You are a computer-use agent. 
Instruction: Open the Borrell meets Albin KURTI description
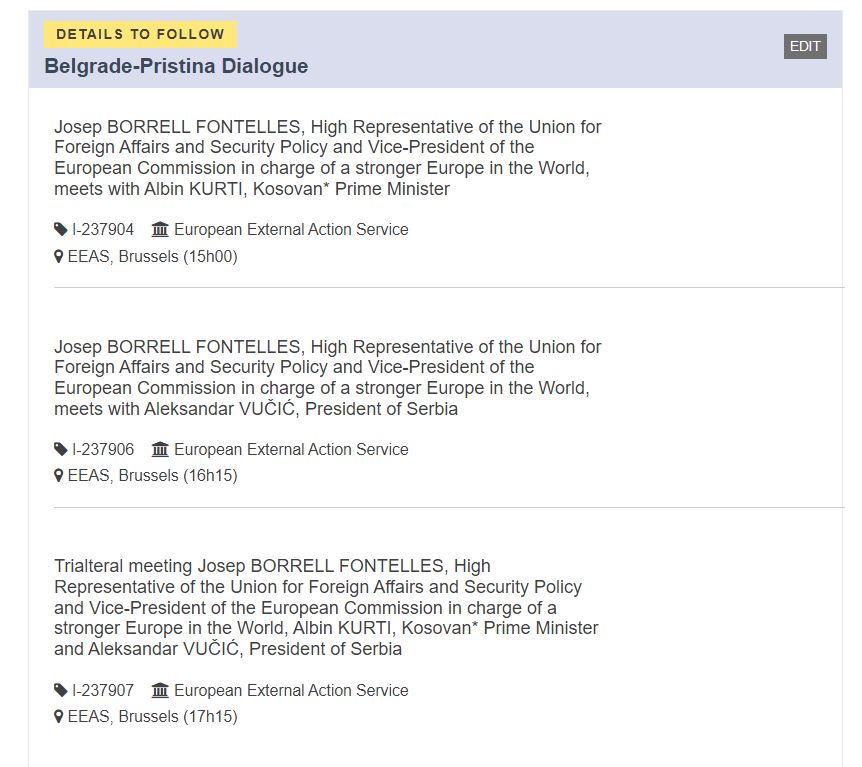[328, 158]
